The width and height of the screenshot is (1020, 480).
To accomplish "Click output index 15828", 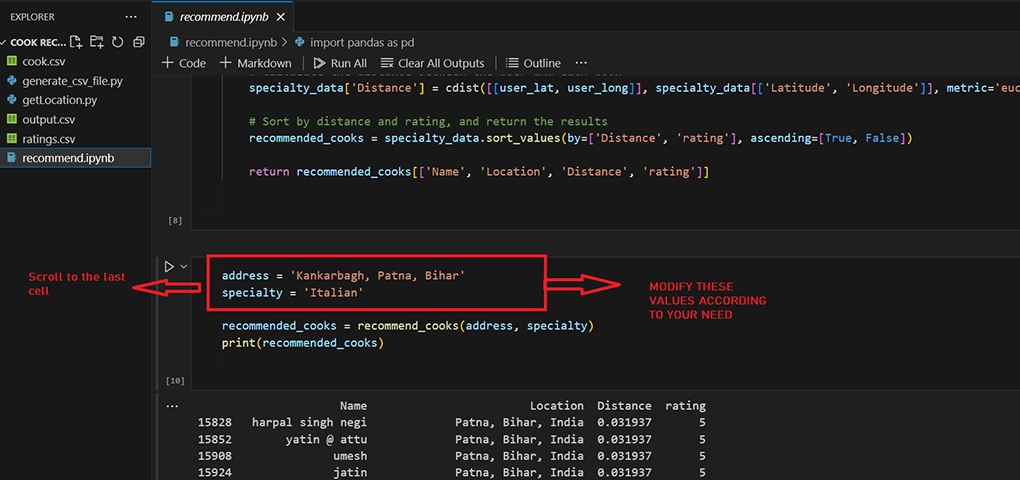I will point(215,423).
